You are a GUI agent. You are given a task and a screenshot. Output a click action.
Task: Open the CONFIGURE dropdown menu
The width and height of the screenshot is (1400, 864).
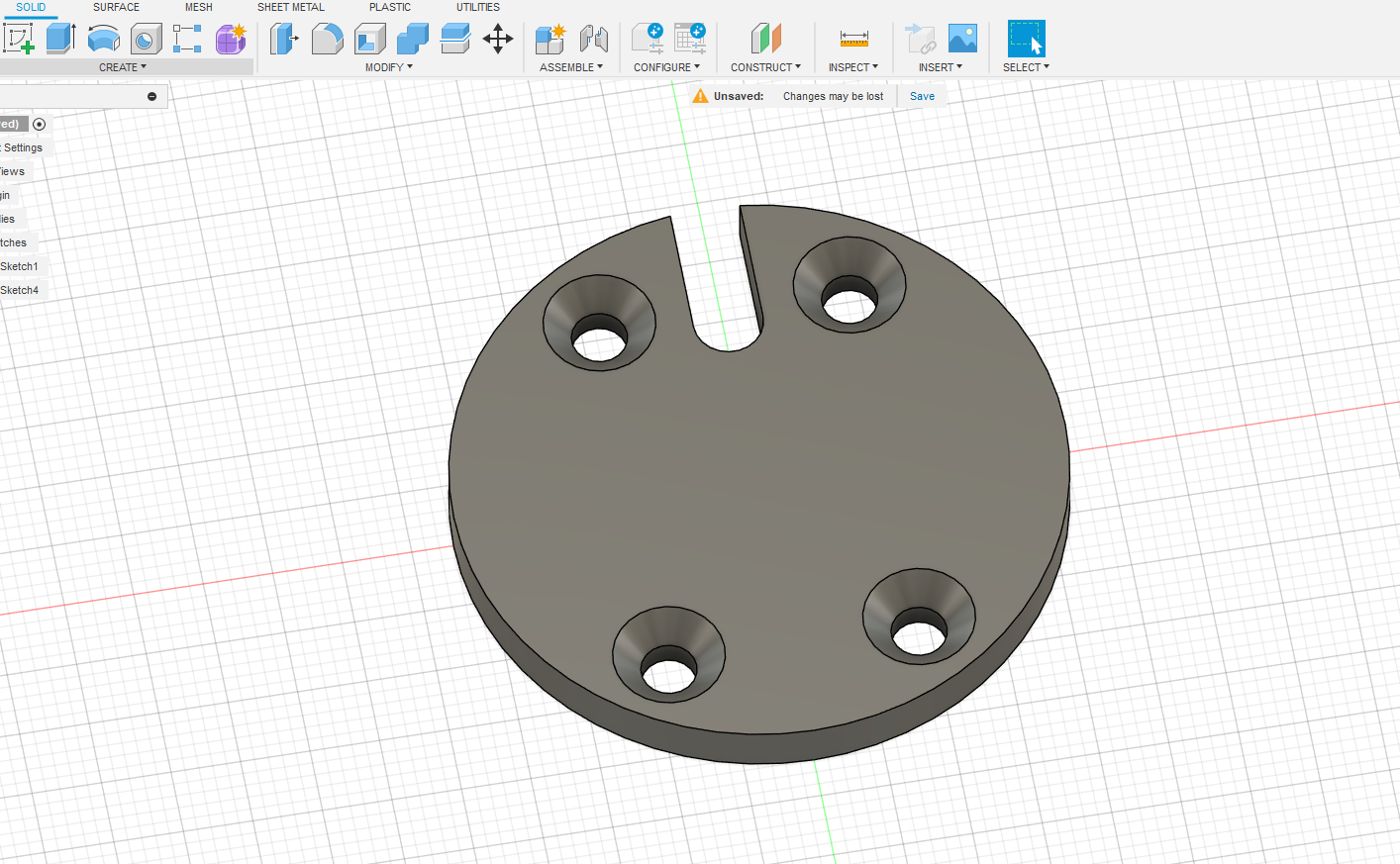(x=667, y=67)
